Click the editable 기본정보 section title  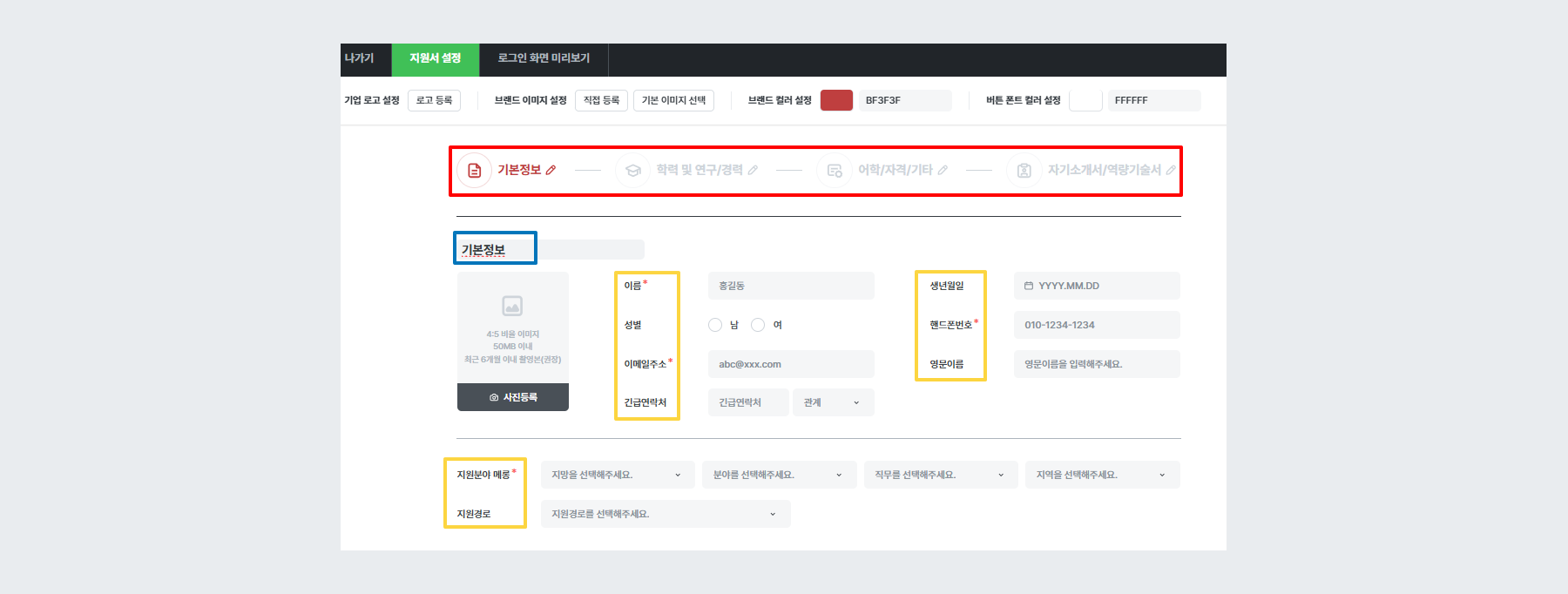point(551,250)
